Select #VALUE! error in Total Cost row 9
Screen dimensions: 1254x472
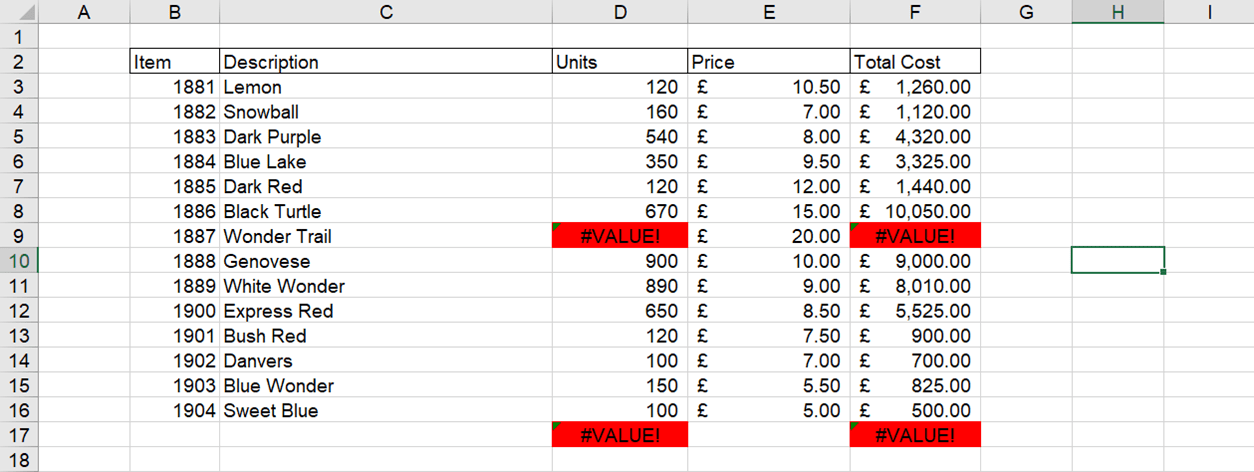[915, 236]
